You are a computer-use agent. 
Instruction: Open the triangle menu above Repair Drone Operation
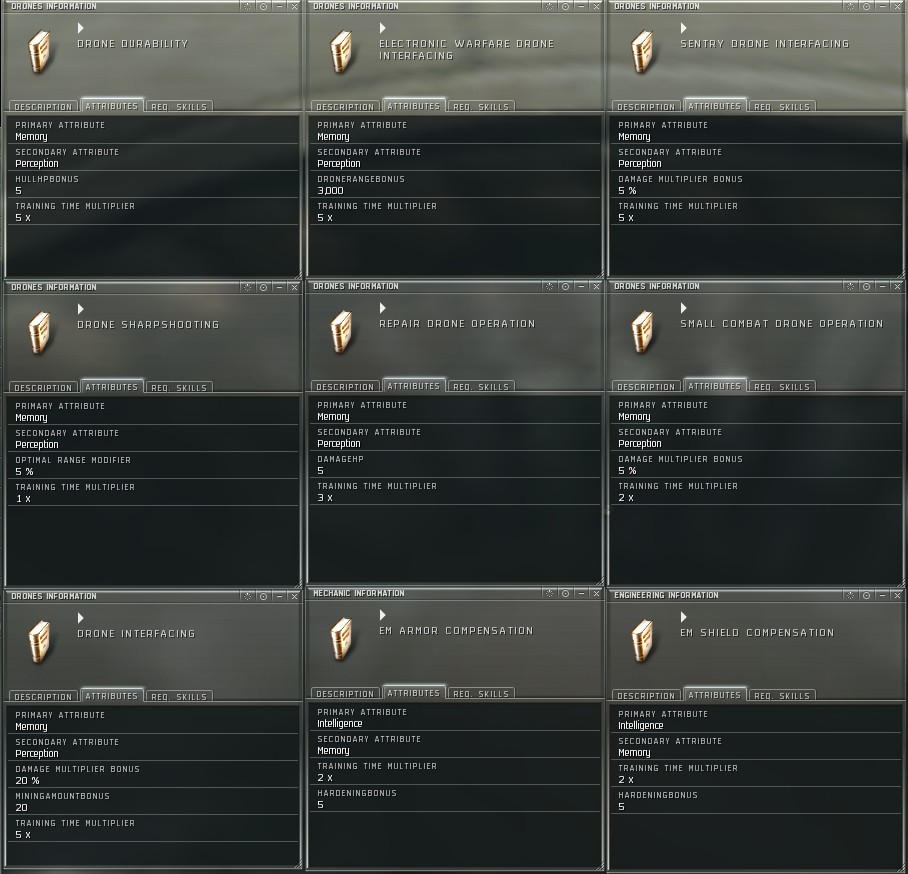click(x=383, y=308)
